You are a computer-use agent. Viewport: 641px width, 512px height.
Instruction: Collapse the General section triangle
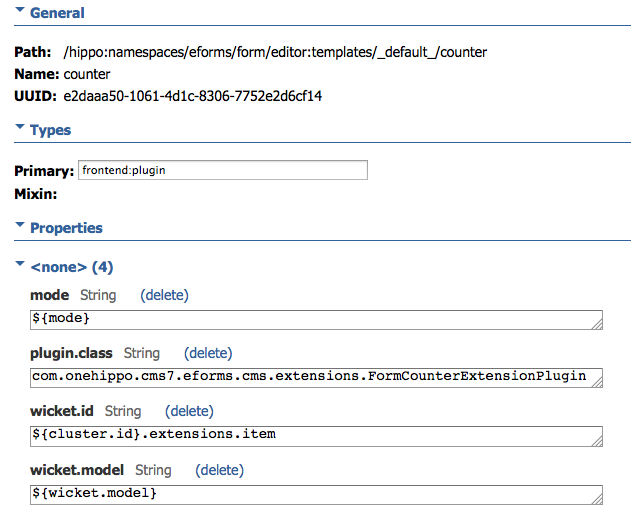point(20,10)
